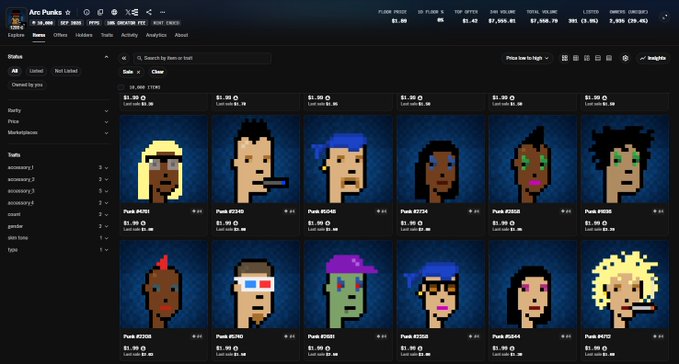Switch to the large grid view

point(565,58)
